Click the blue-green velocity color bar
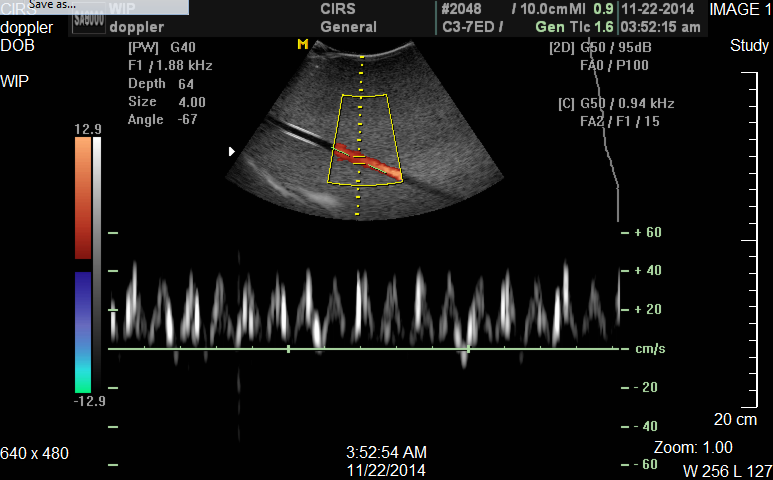Image resolution: width=773 pixels, height=480 pixels. (x=83, y=332)
